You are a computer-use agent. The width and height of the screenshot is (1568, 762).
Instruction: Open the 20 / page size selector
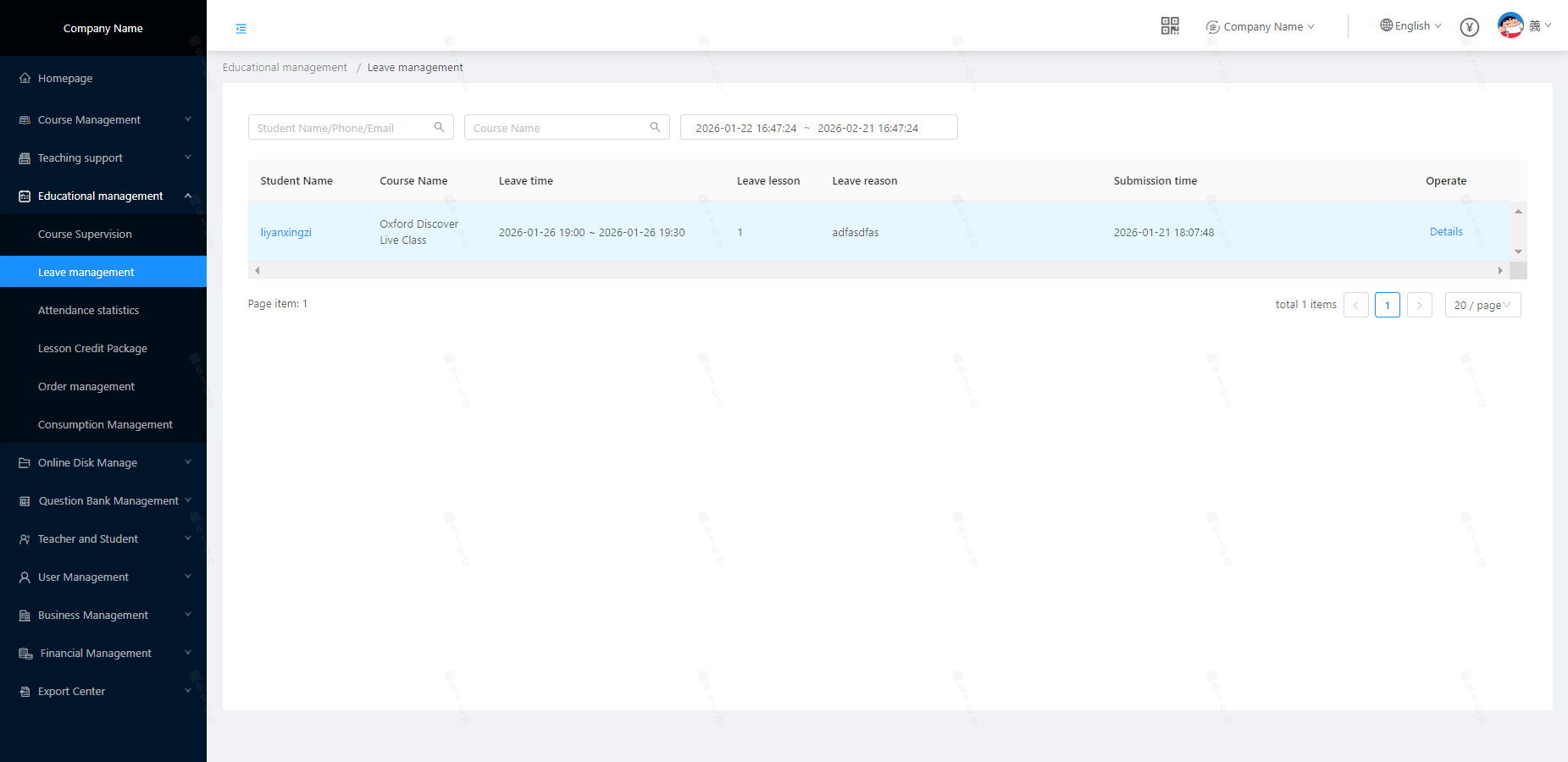(x=1482, y=305)
